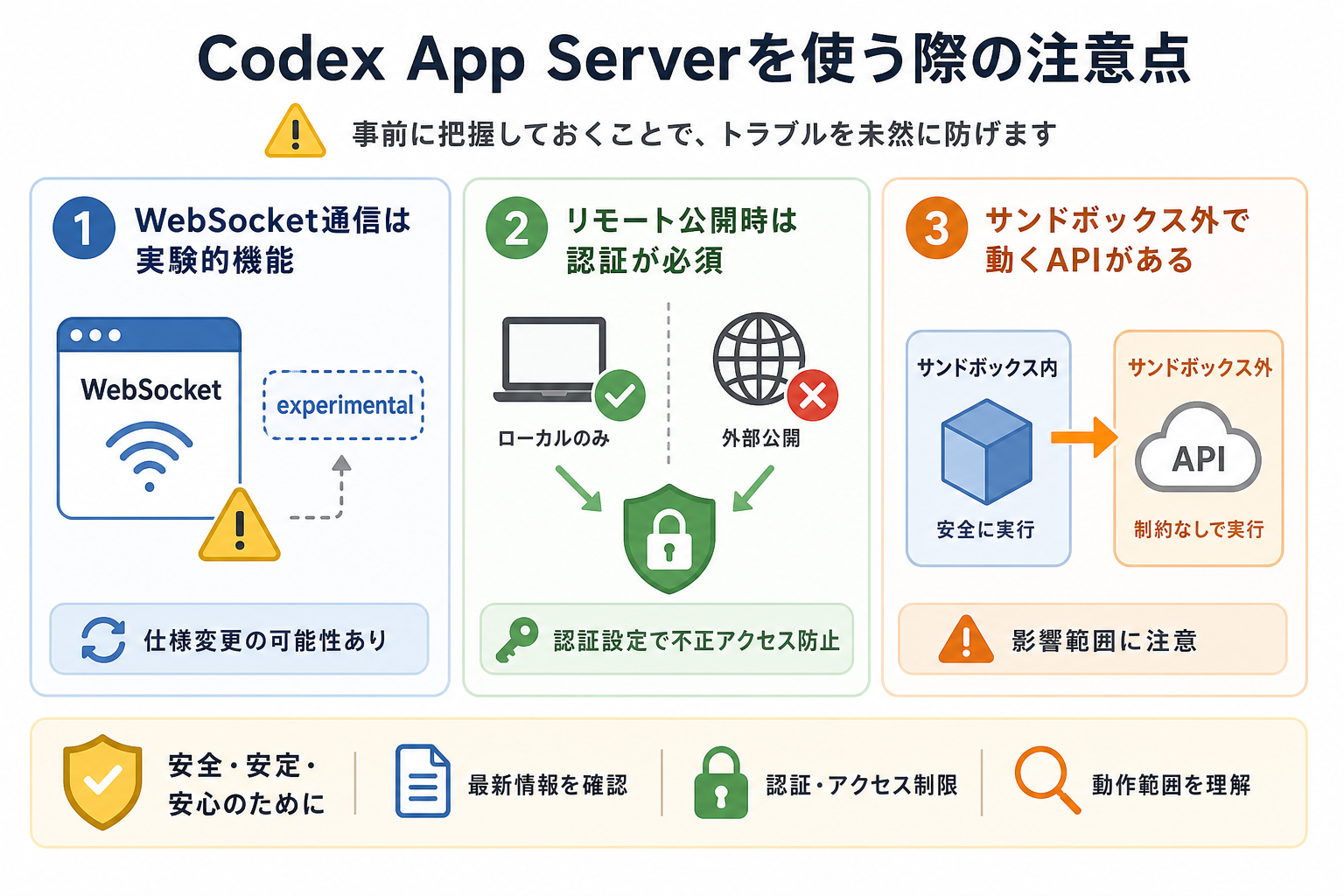Viewport: 1344px width, 896px height.
Task: Click the globe icon above 外部公開
Action: click(x=759, y=359)
